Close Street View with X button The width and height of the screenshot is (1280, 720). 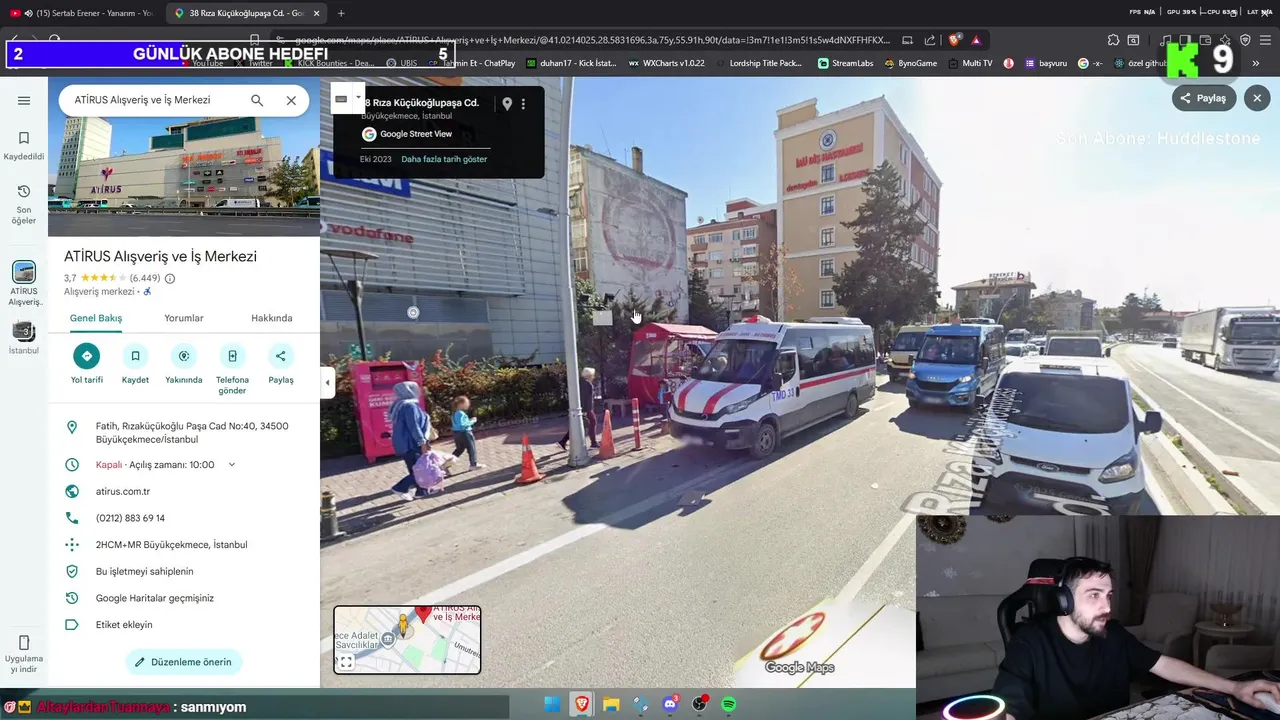(x=1257, y=98)
